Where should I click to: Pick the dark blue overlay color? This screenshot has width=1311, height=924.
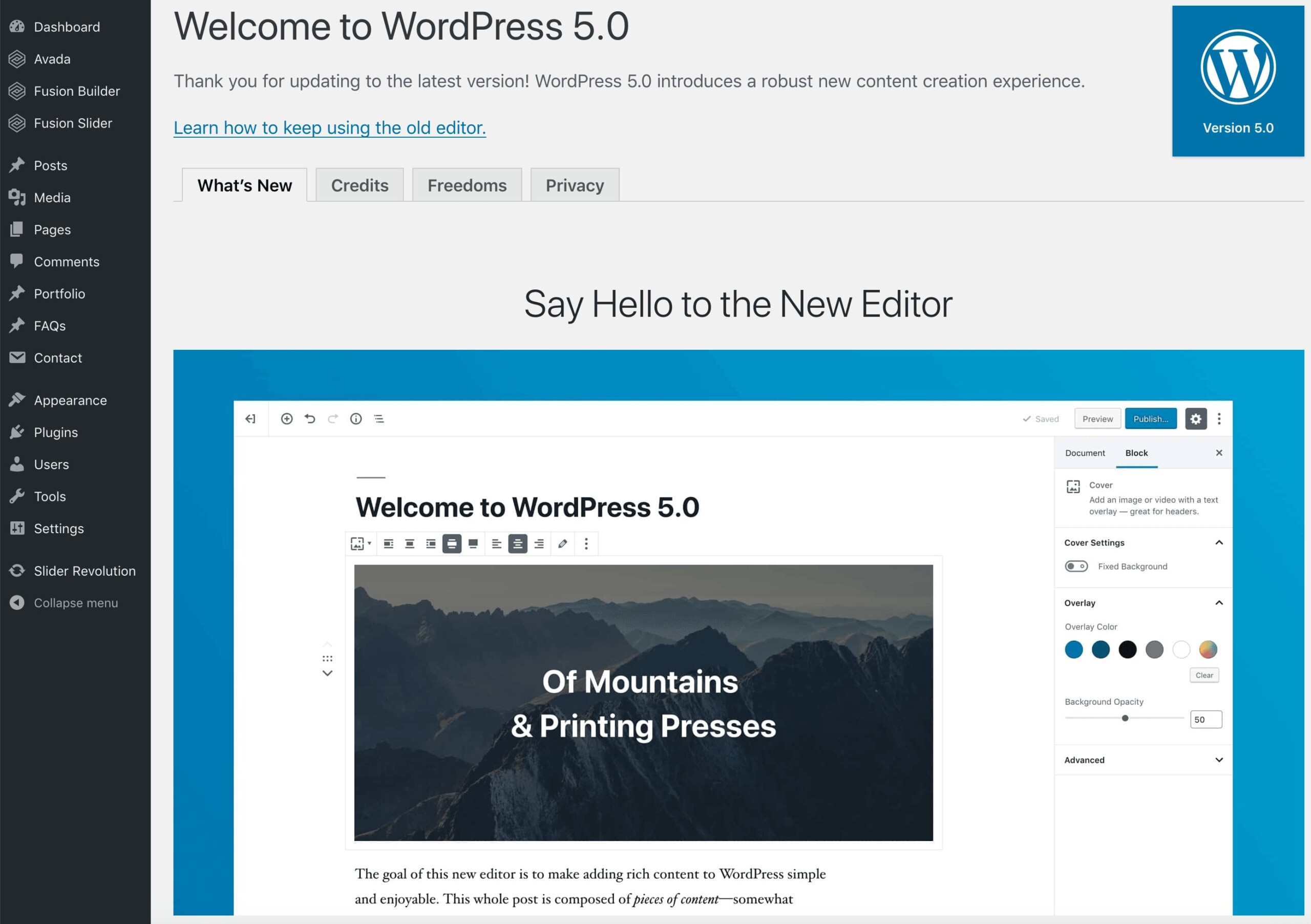[x=1101, y=649]
